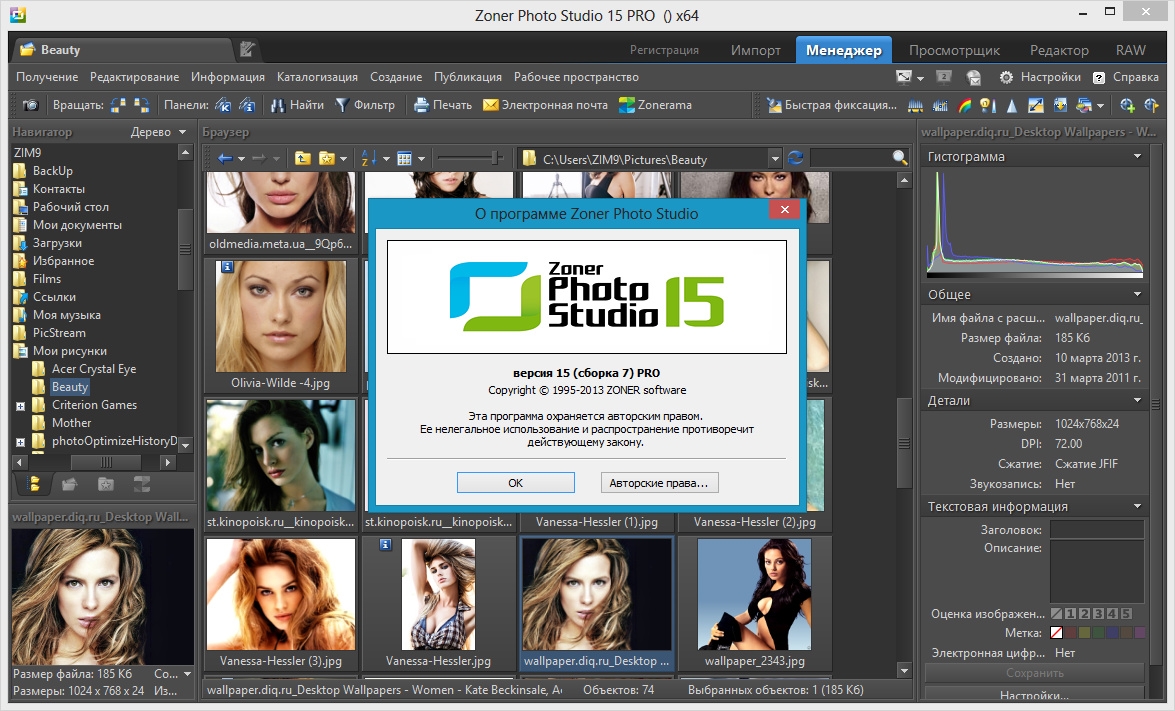This screenshot has height=711, width=1175.
Task: Set image rating to 3
Action: [1099, 614]
